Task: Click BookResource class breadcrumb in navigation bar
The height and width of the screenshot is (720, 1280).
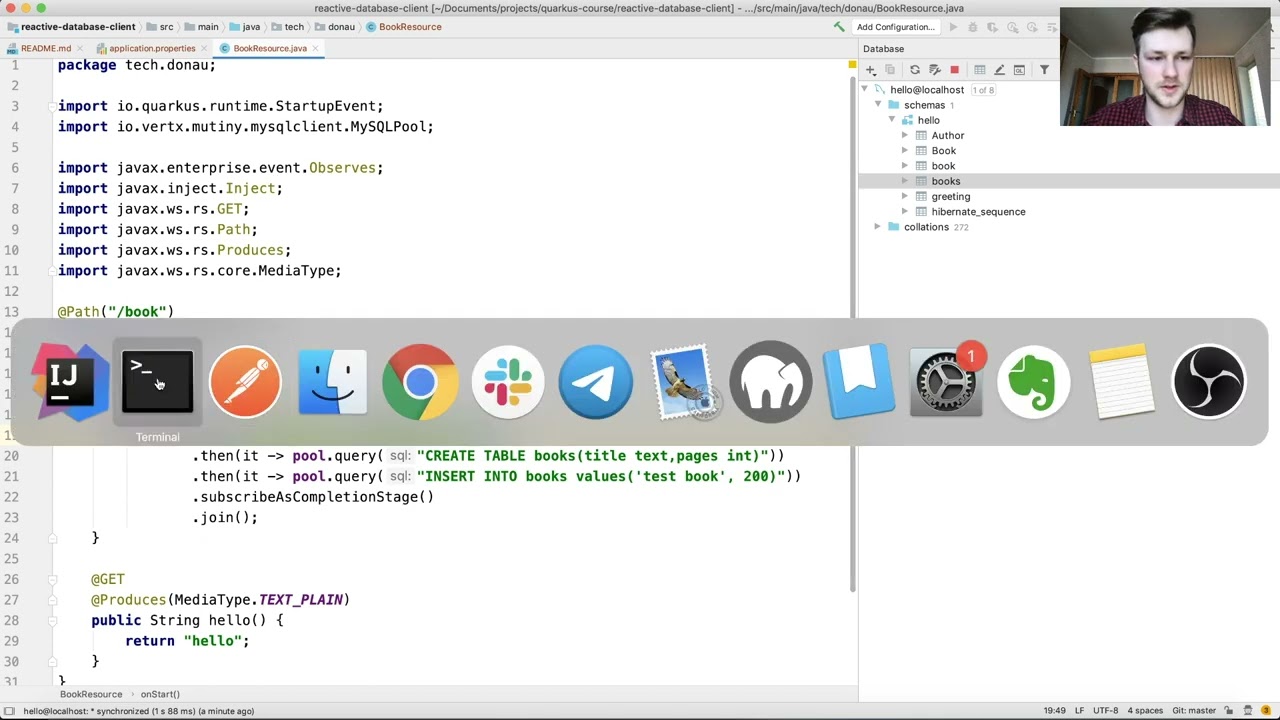Action: point(404,27)
